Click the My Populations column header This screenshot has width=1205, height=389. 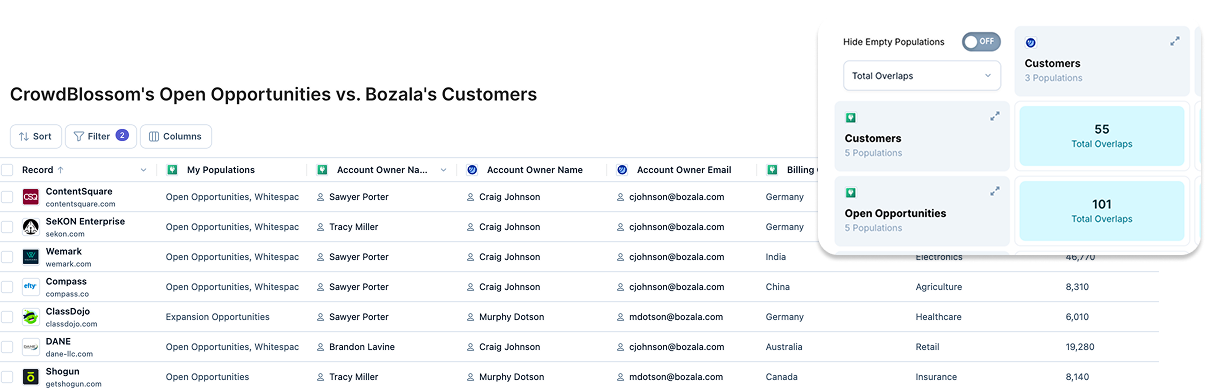220,170
